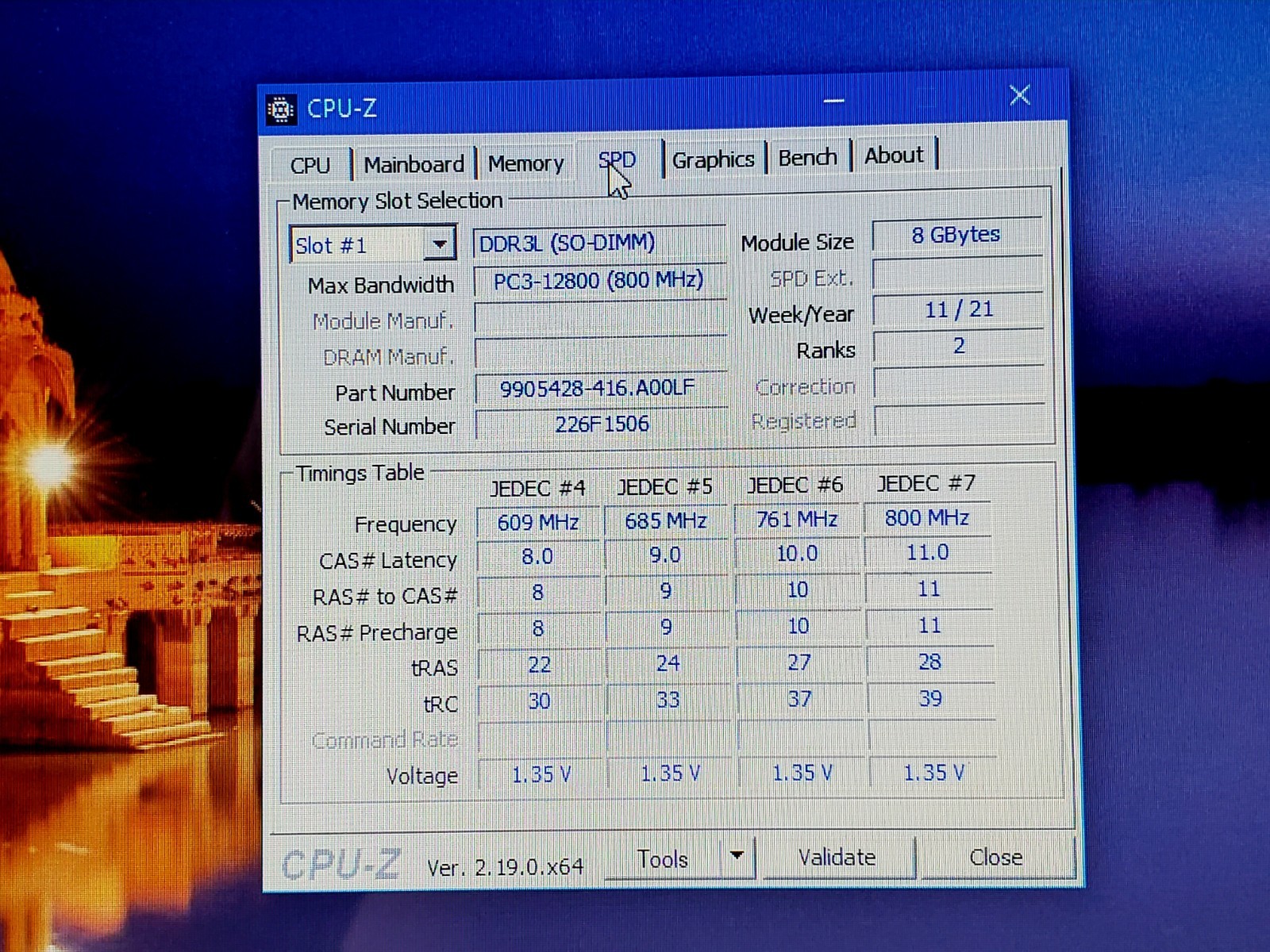This screenshot has height=952, width=1270.
Task: Click the part number 9905428-416.A00LF
Action: [600, 388]
